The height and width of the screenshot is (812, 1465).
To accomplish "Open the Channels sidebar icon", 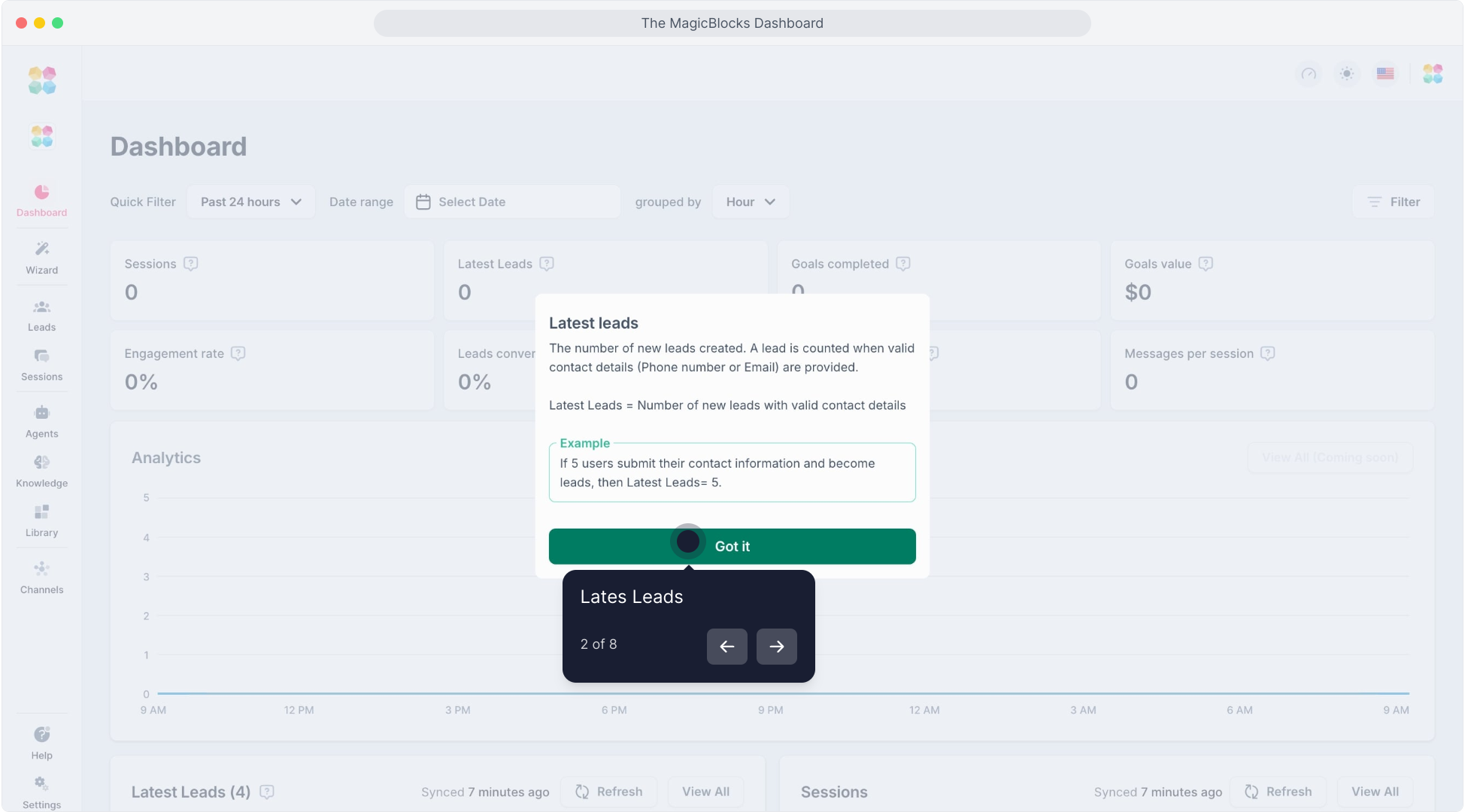I will [41, 577].
